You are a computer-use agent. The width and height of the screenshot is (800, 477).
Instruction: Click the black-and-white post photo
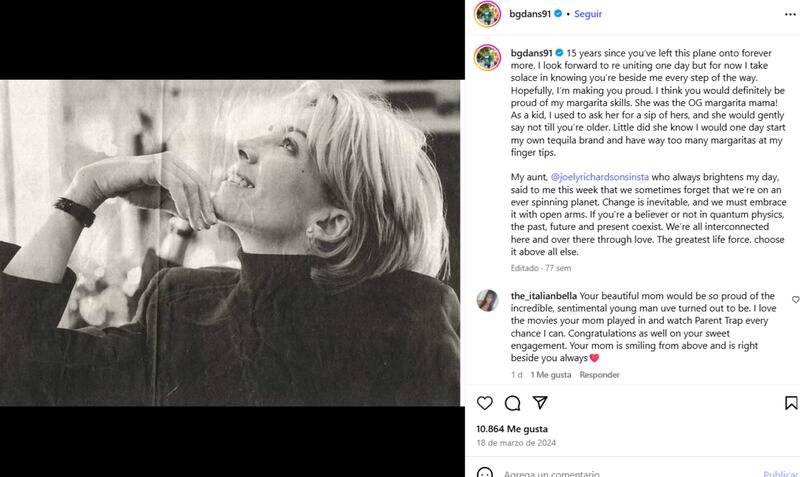pyautogui.click(x=230, y=243)
